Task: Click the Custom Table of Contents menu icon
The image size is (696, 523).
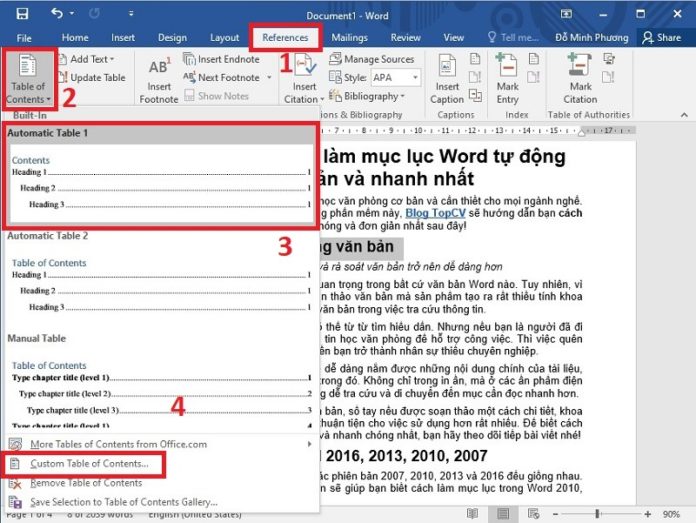Action: (x=15, y=464)
